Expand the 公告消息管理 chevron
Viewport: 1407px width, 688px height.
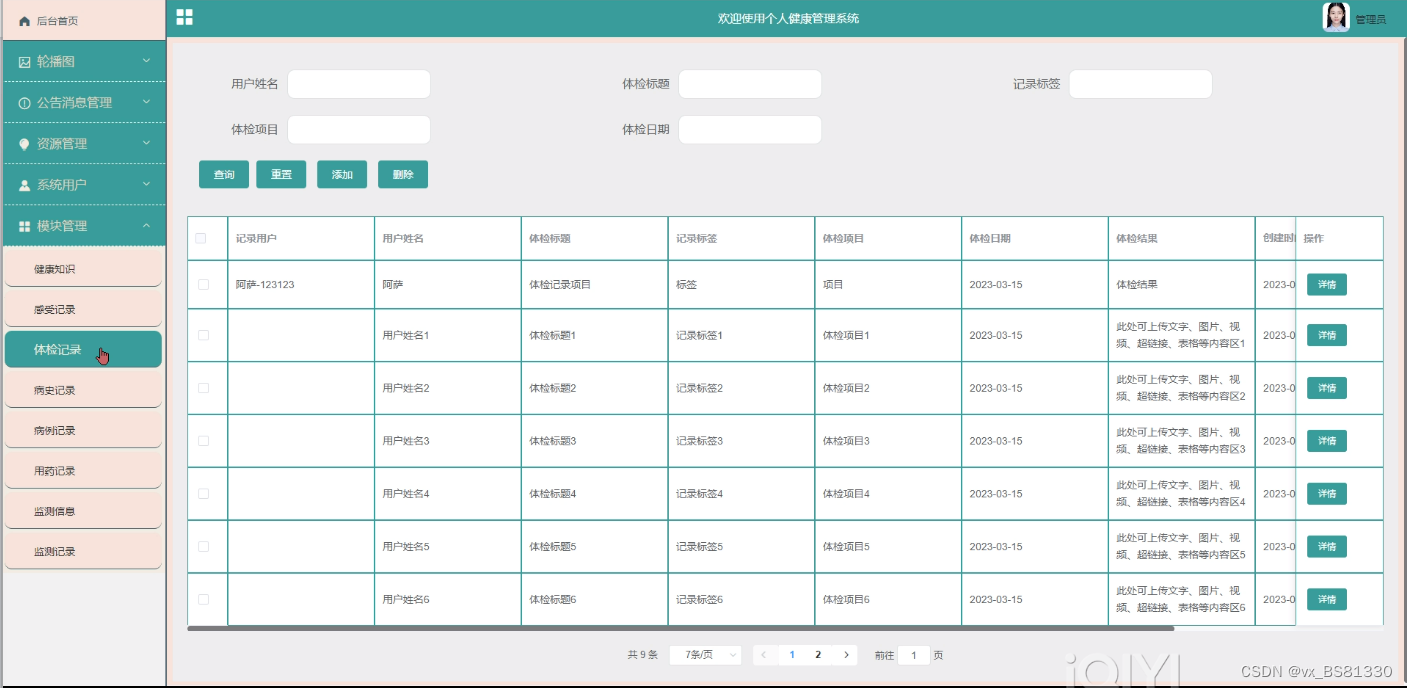coord(146,102)
